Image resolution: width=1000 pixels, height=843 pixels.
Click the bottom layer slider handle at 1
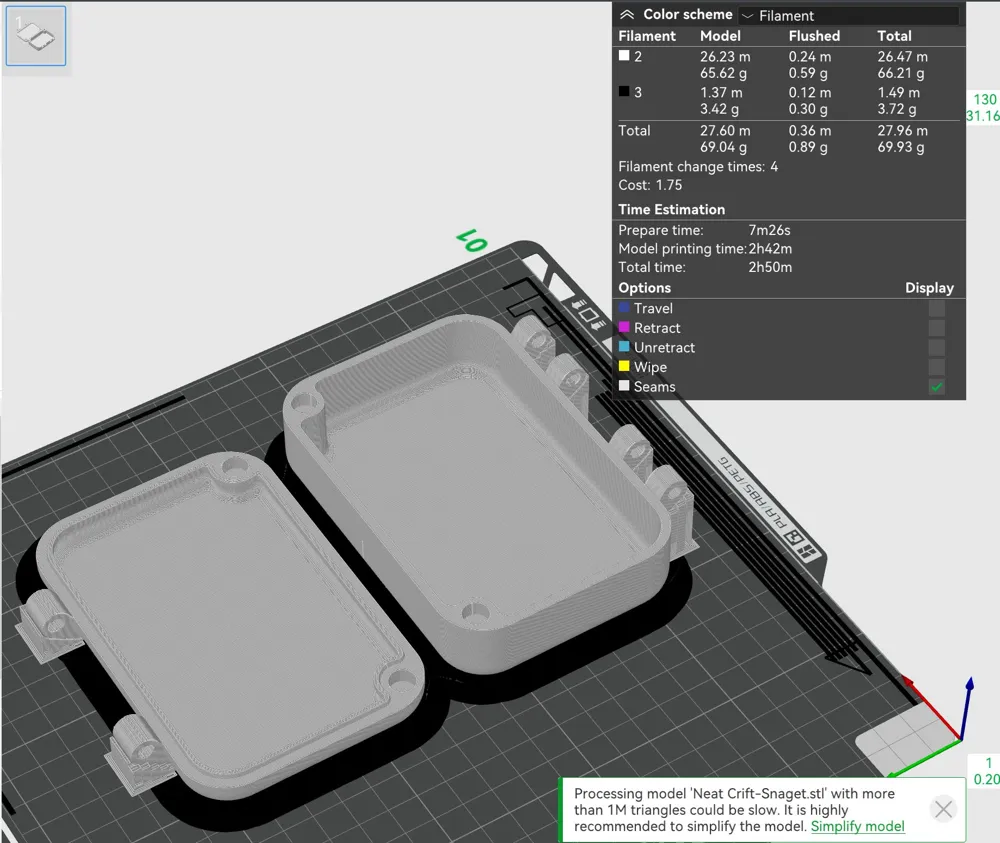[986, 771]
